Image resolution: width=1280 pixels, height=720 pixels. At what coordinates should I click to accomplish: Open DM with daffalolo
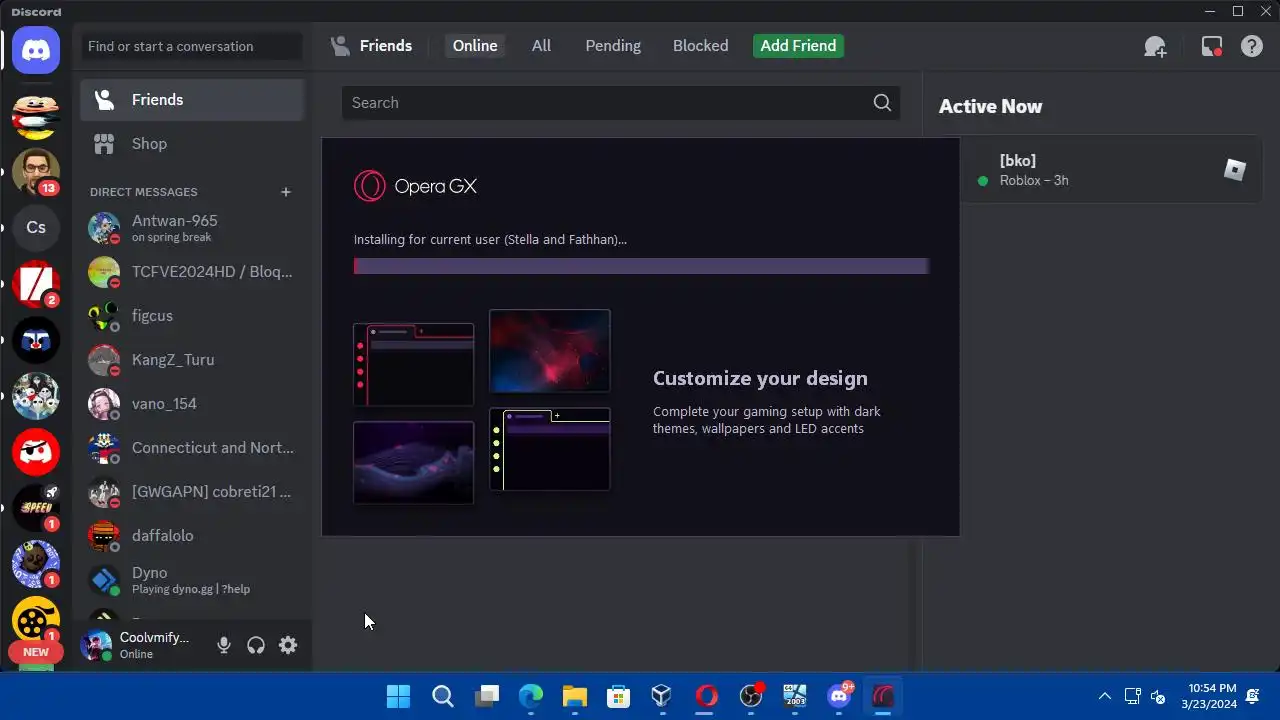click(192, 536)
